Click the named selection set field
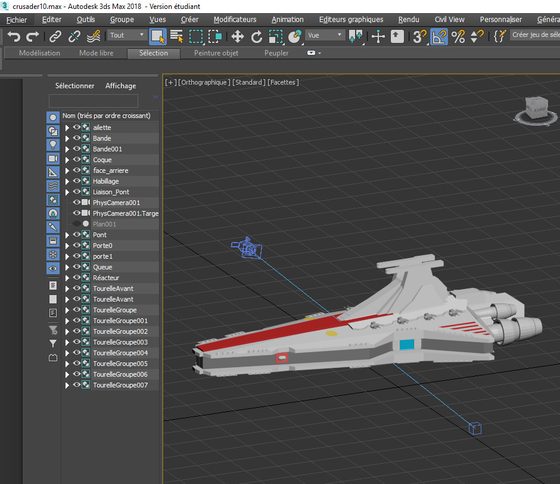This screenshot has width=560, height=484. pyautogui.click(x=535, y=35)
